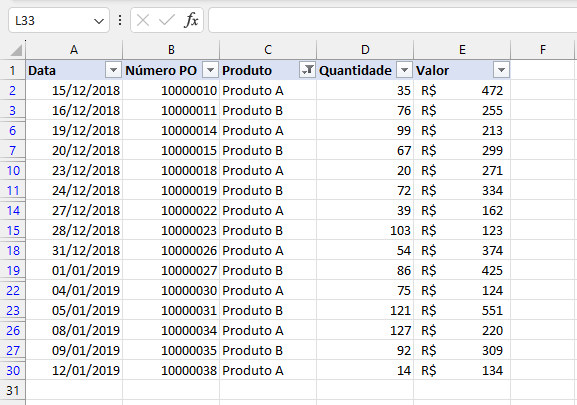Click the Enter checkmark icon in formula bar
The height and width of the screenshot is (405, 577).
(166, 20)
